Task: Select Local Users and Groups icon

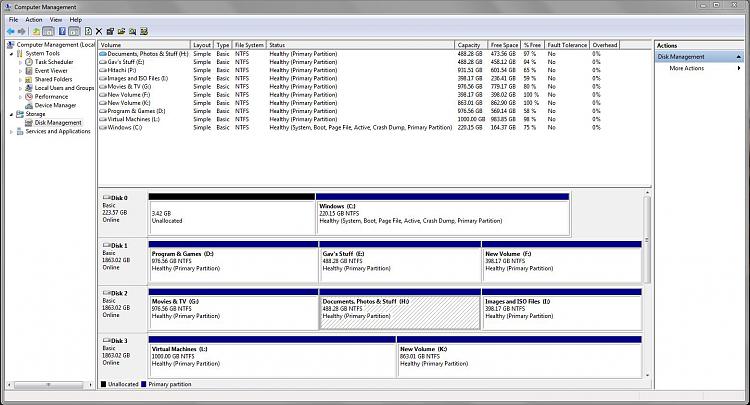Action: click(29, 88)
